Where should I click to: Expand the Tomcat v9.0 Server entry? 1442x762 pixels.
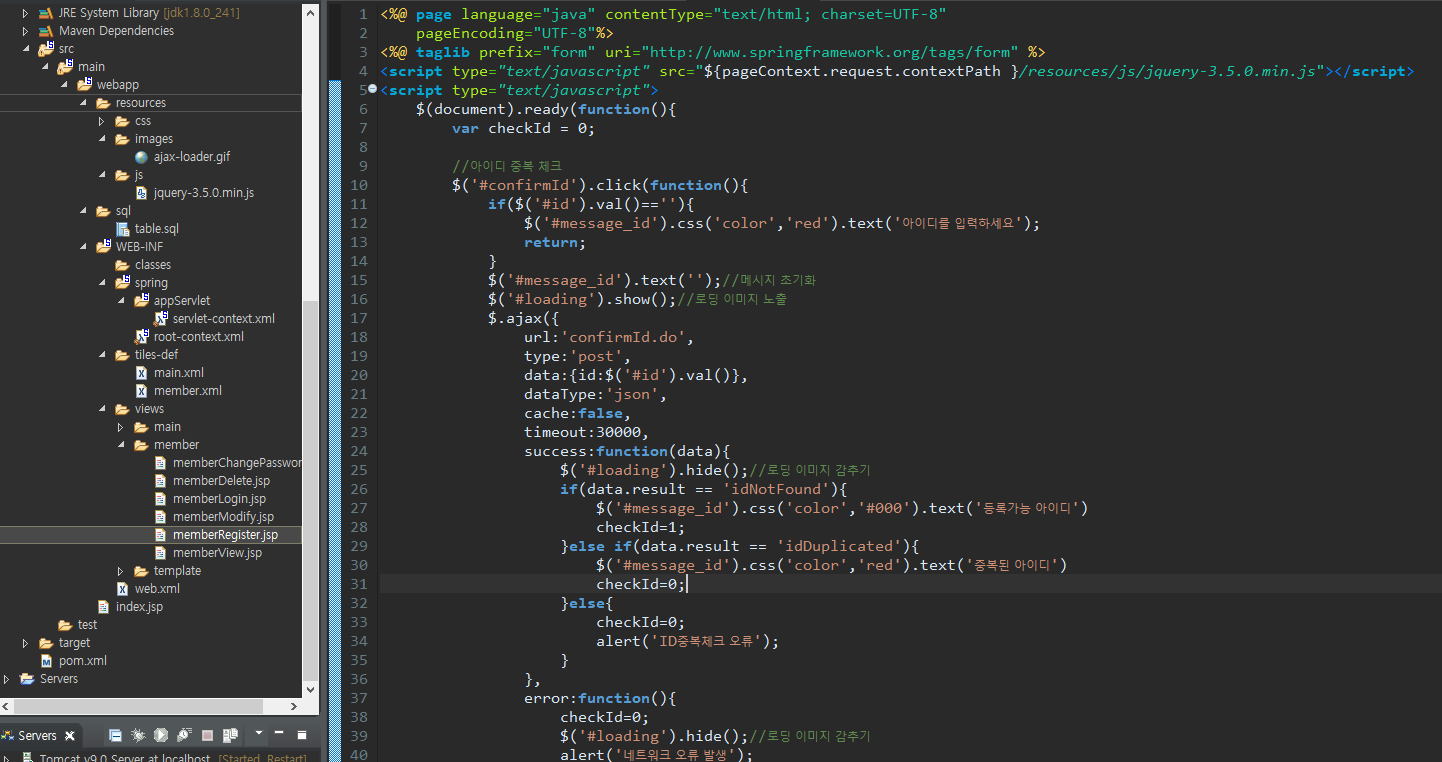(6, 760)
